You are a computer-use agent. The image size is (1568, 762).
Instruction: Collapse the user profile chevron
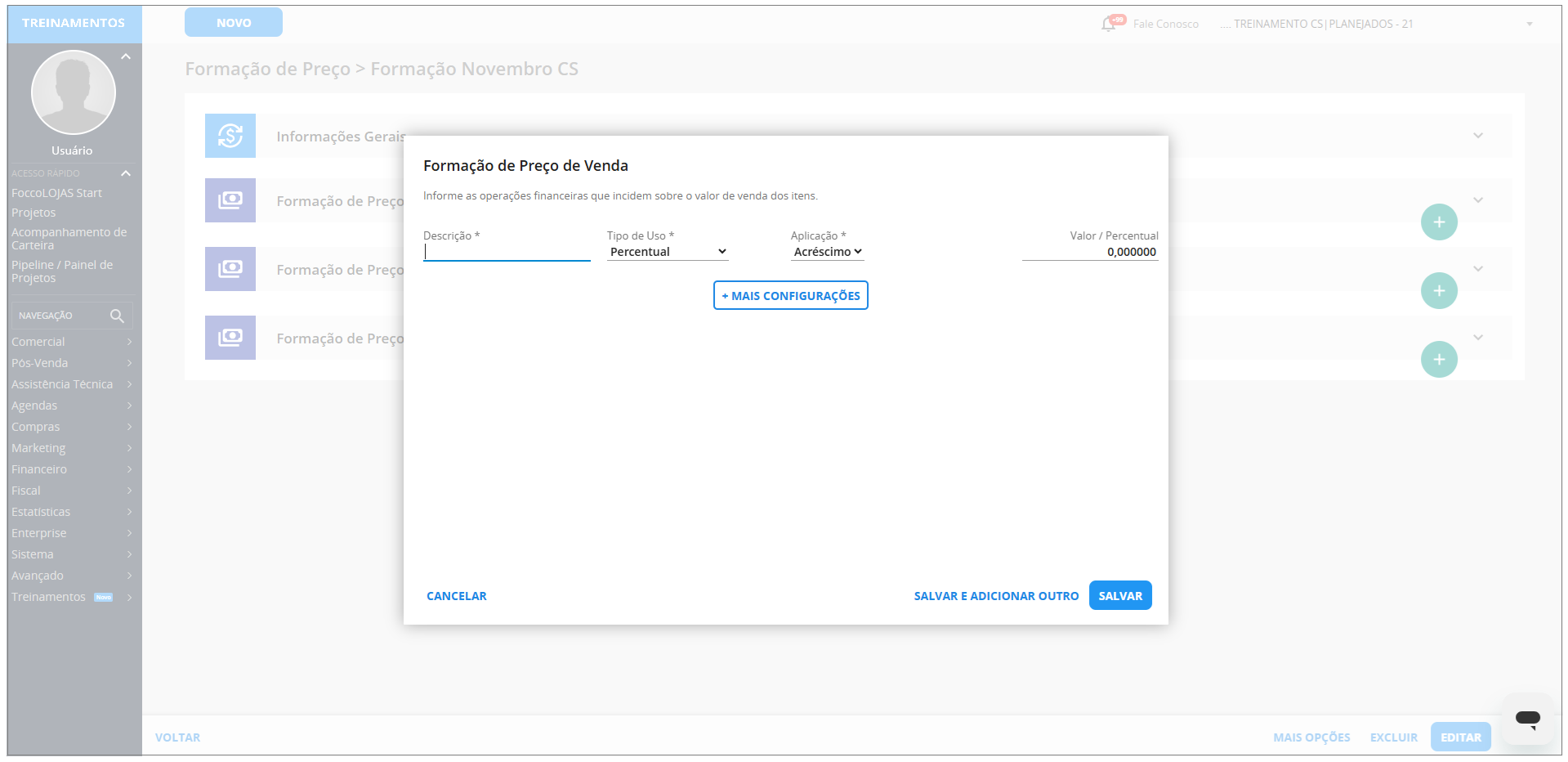click(x=126, y=56)
